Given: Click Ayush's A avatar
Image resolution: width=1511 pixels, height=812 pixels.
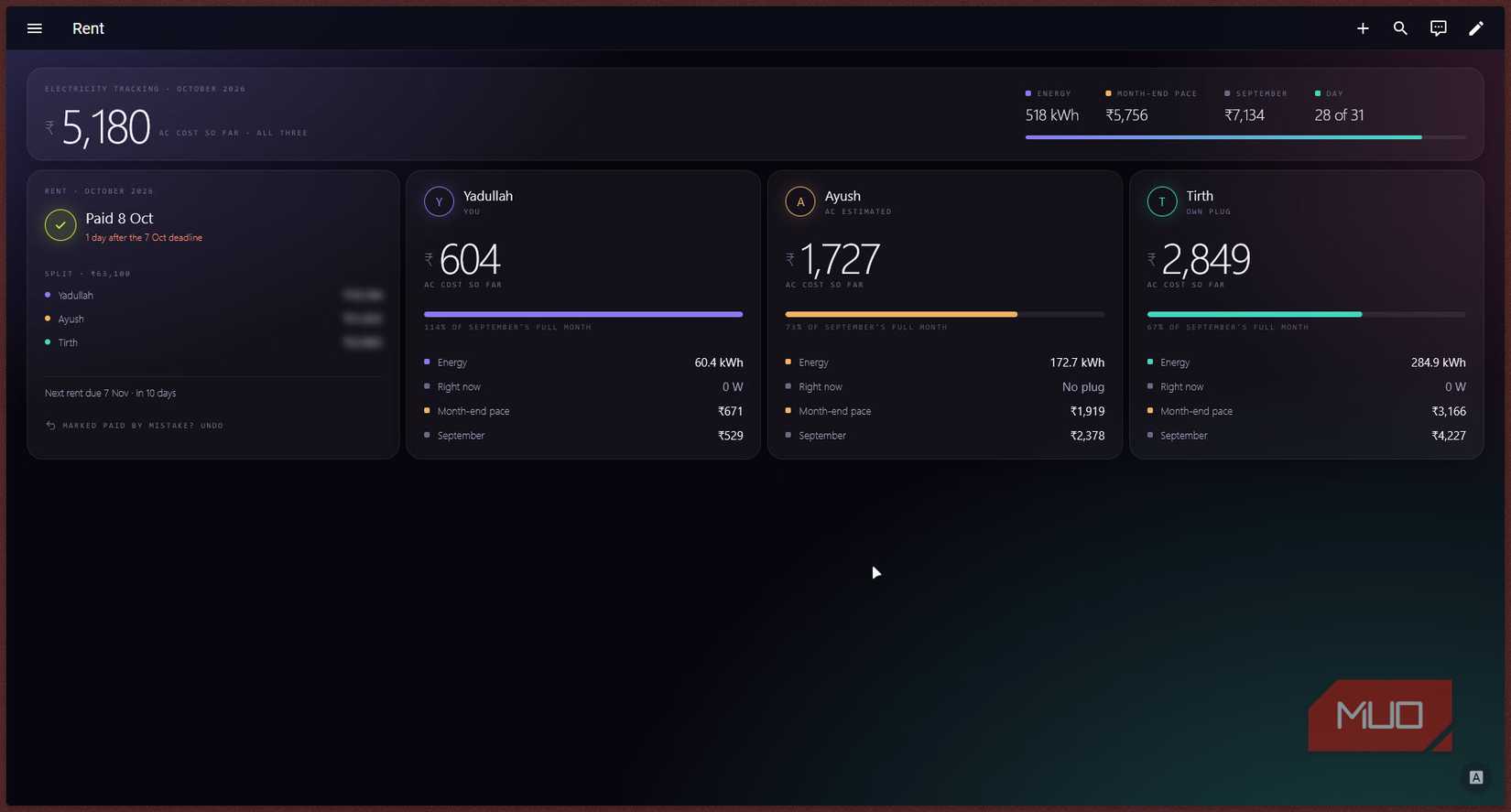Looking at the screenshot, I should pyautogui.click(x=800, y=201).
